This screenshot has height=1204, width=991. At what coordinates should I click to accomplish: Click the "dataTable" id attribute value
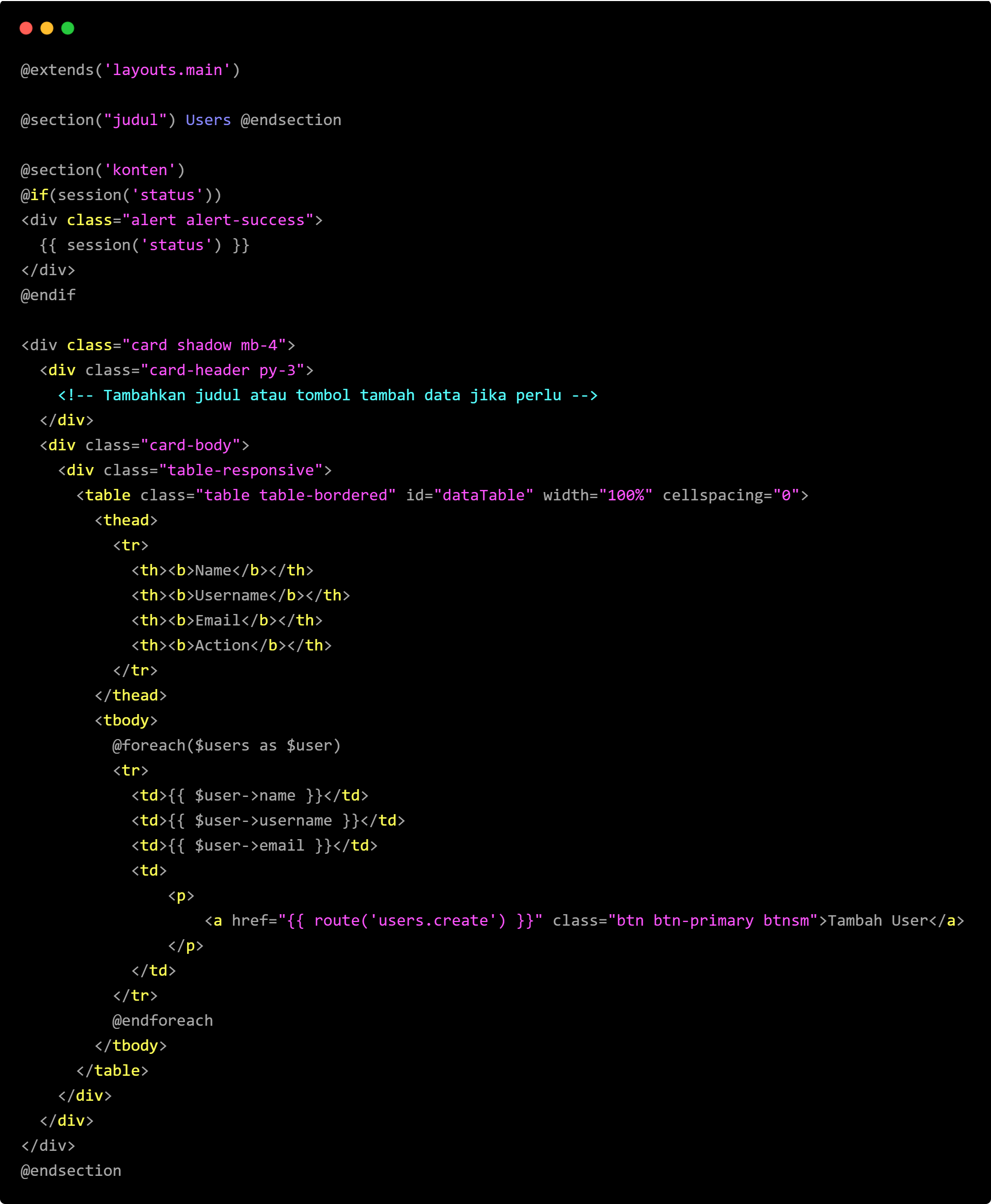click(x=484, y=495)
